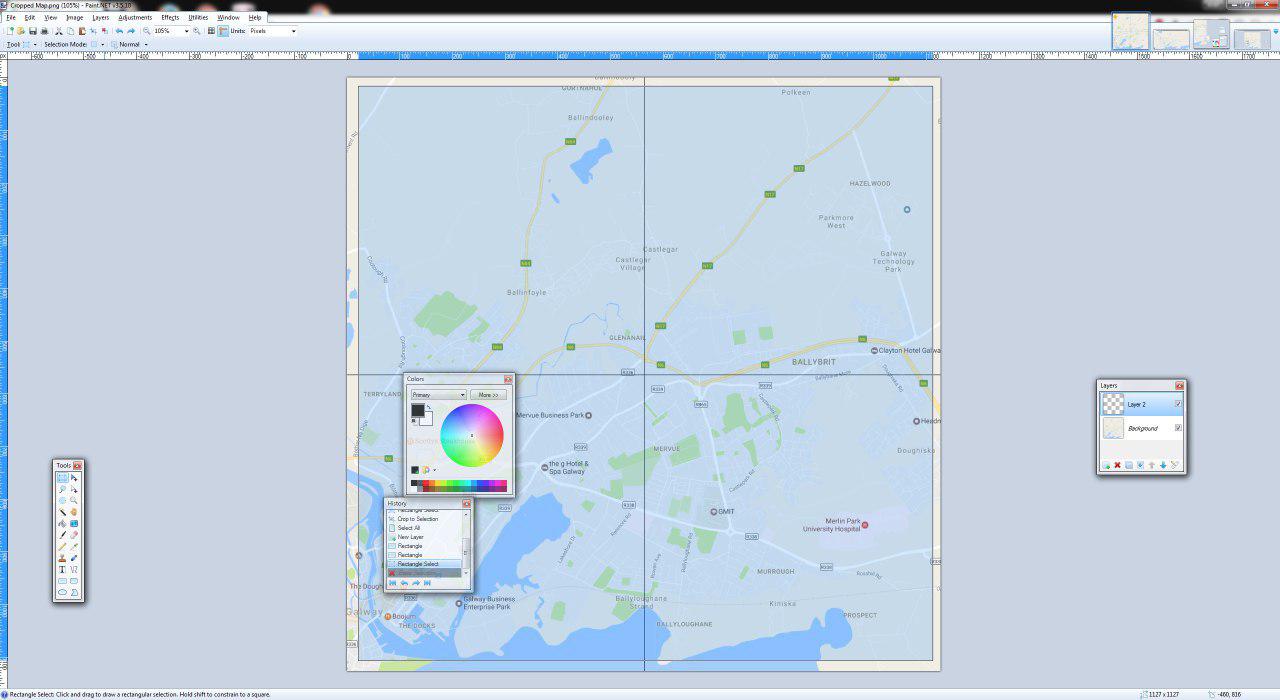Image resolution: width=1280 pixels, height=700 pixels.
Task: Select the Move Selected Pixels tool
Action: coord(74,478)
